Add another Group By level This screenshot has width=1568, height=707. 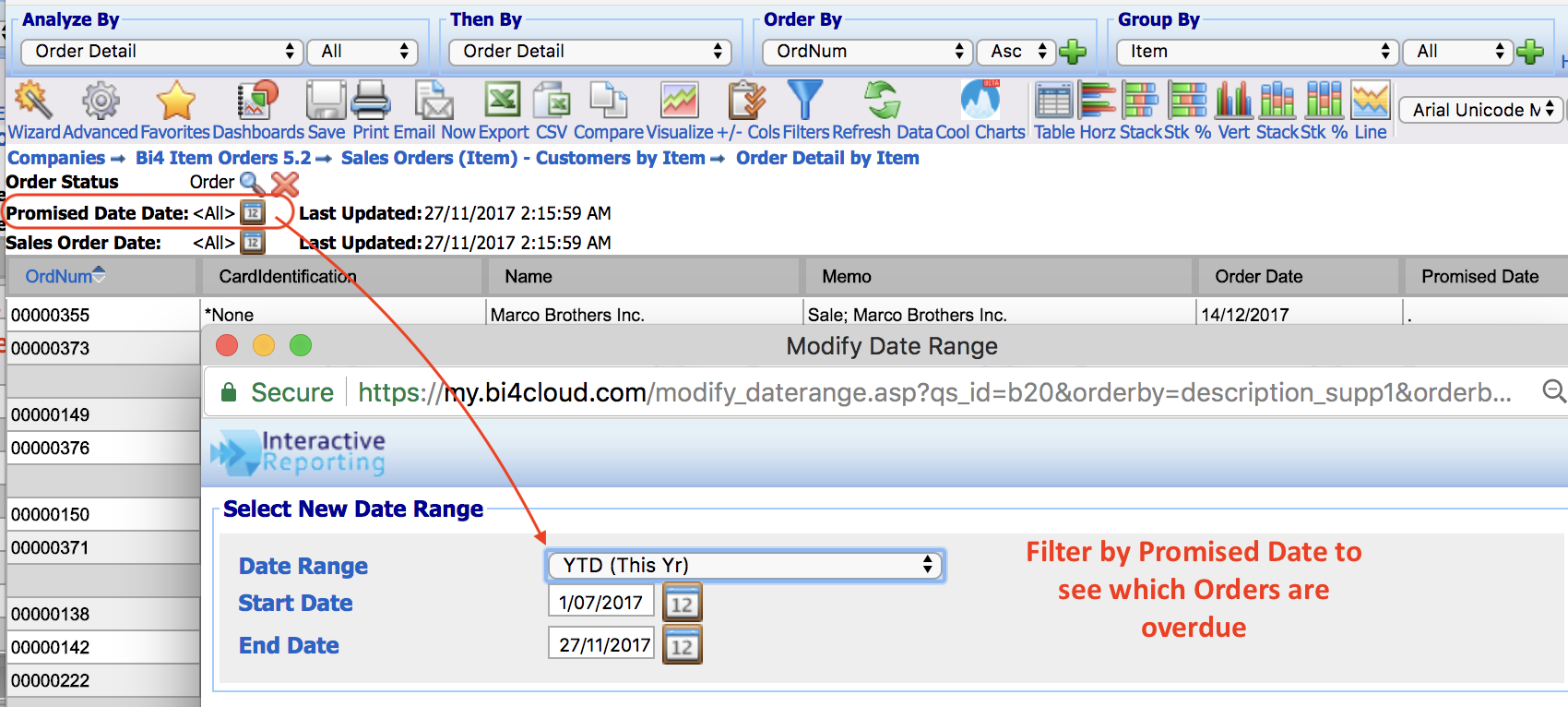coord(1530,52)
